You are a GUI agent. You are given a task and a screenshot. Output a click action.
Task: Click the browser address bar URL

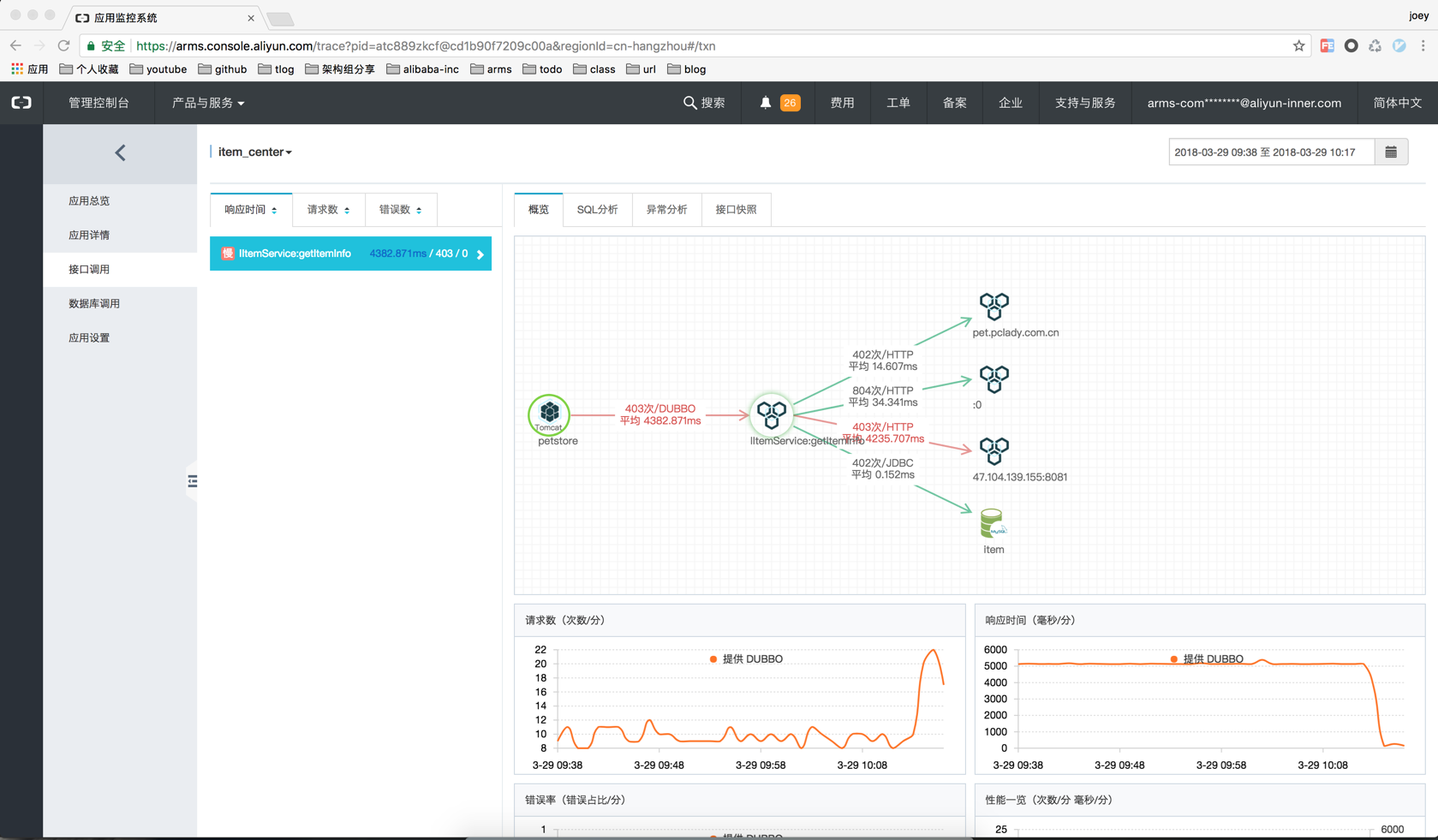click(426, 46)
